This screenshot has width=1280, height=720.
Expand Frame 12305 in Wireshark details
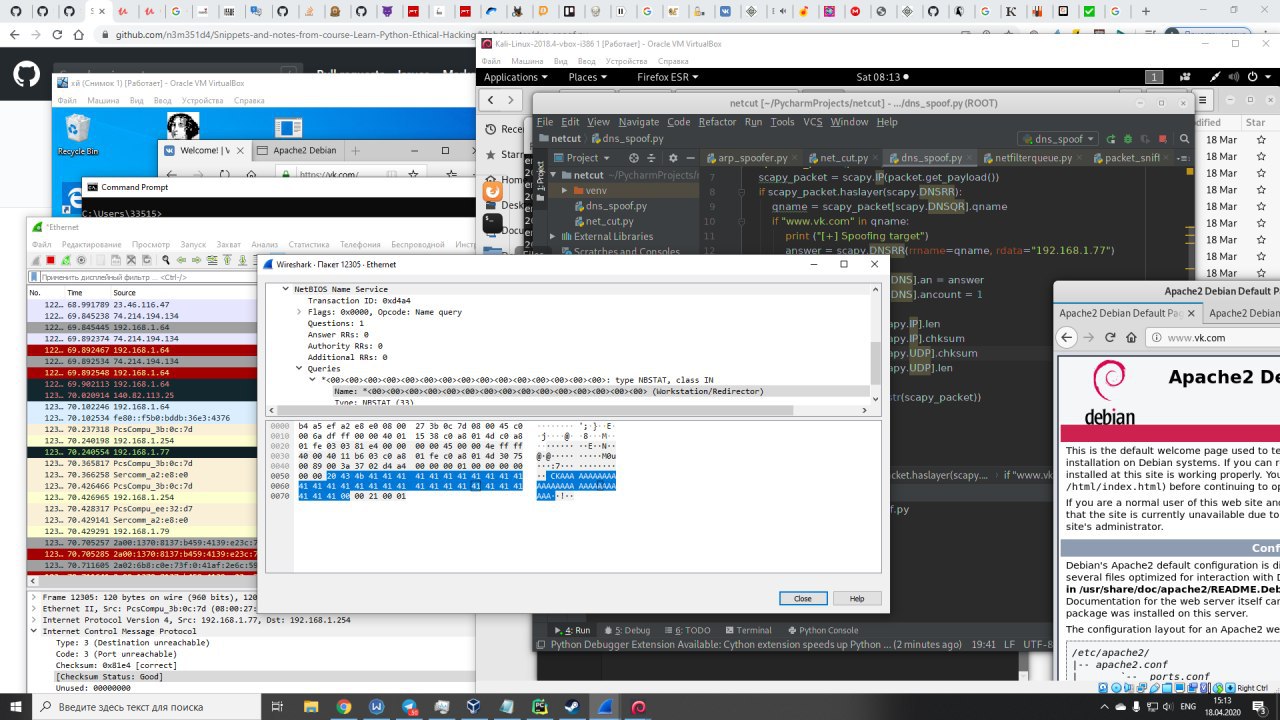tap(36, 597)
